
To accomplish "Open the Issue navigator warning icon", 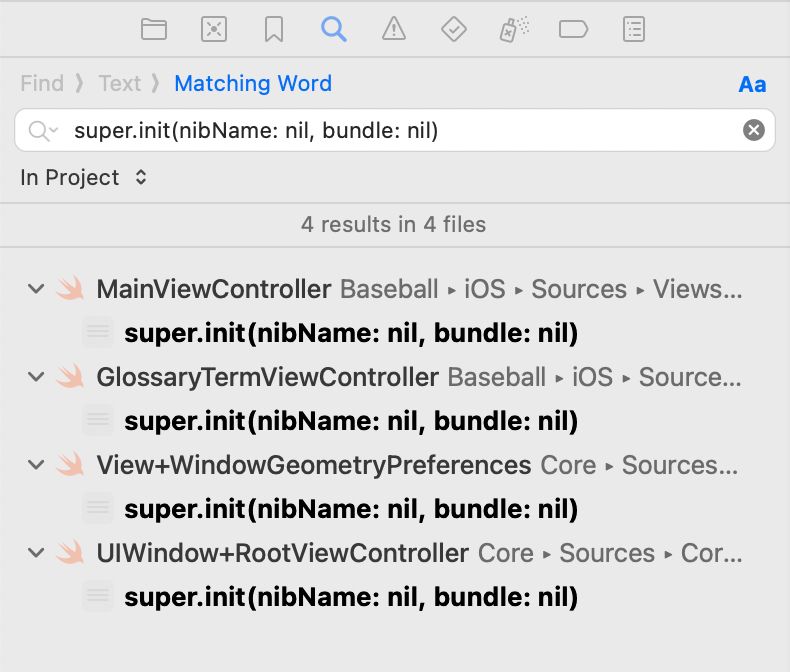I will tap(393, 29).
